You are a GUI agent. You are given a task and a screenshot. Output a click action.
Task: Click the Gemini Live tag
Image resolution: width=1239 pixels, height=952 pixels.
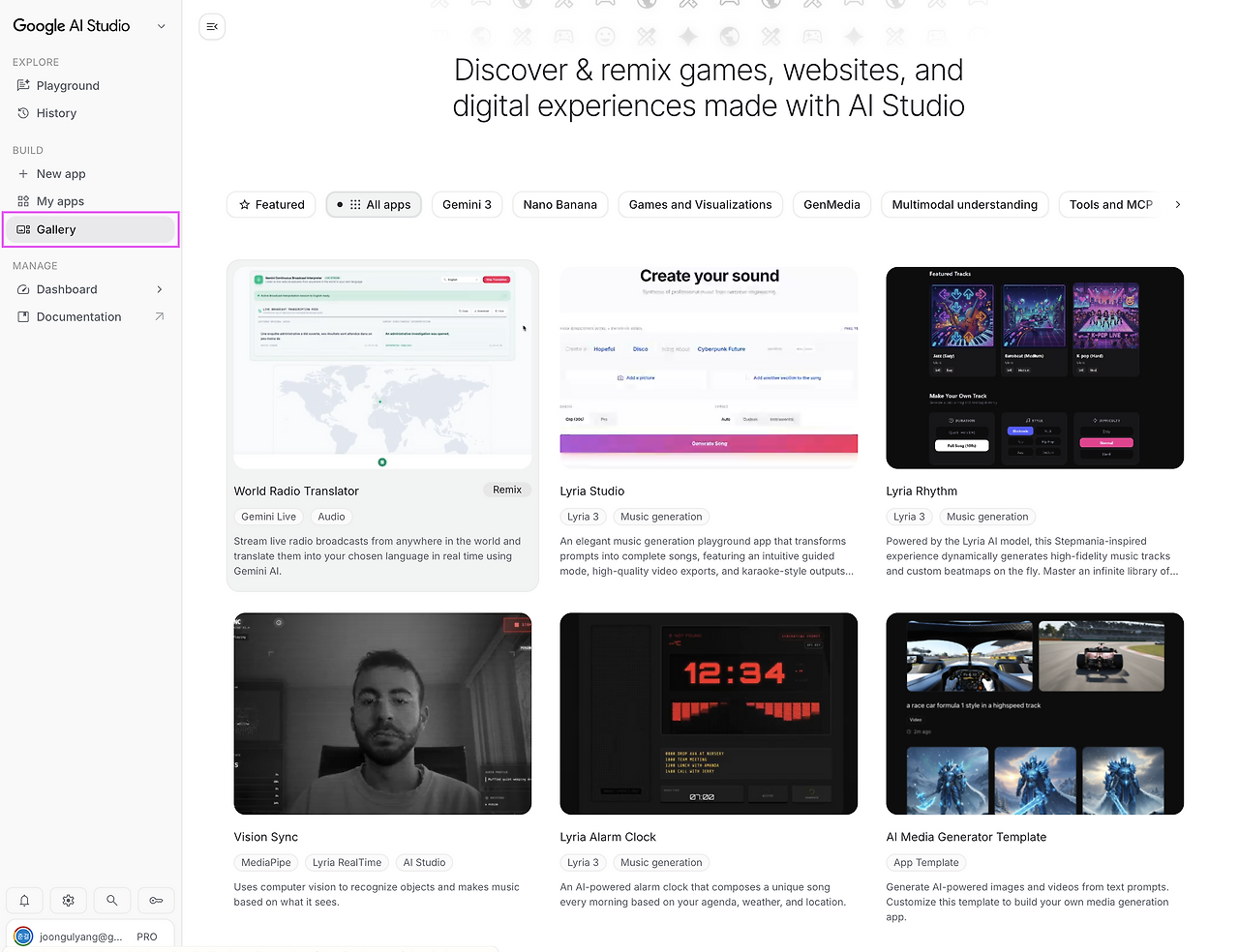click(269, 517)
